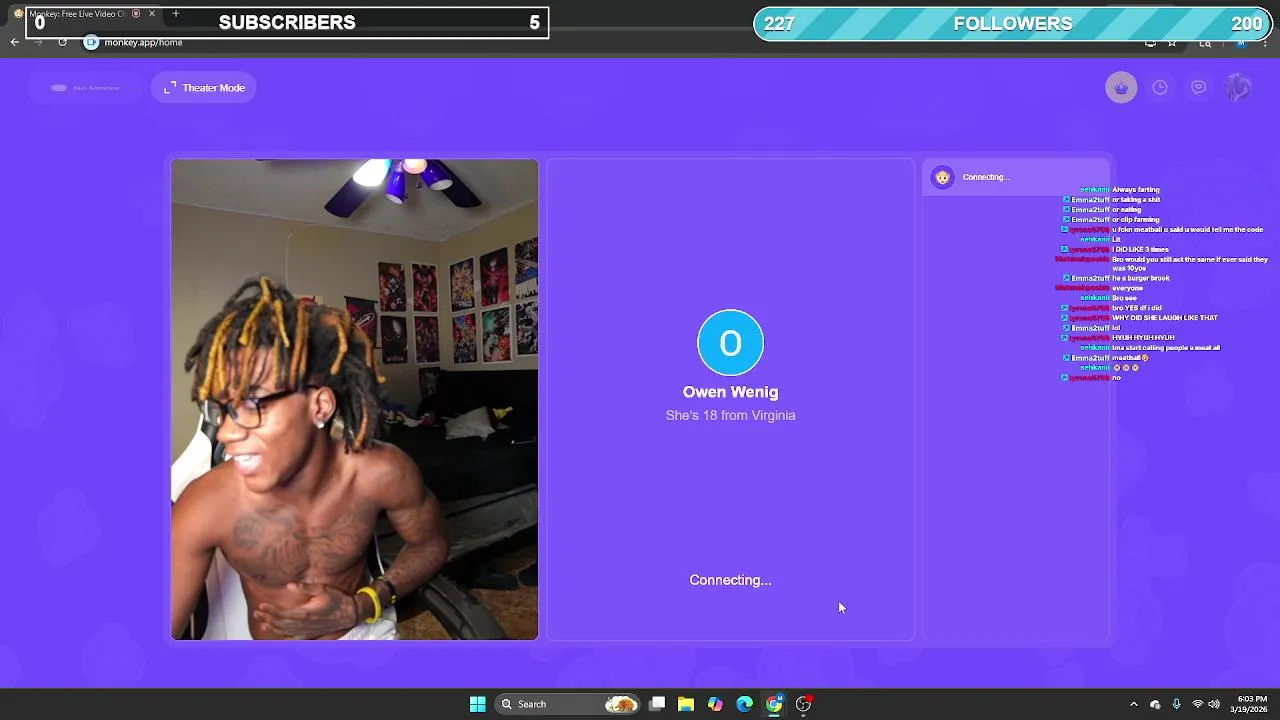Open the profile avatar in Monkey header
Image resolution: width=1280 pixels, height=720 pixels.
point(1238,88)
